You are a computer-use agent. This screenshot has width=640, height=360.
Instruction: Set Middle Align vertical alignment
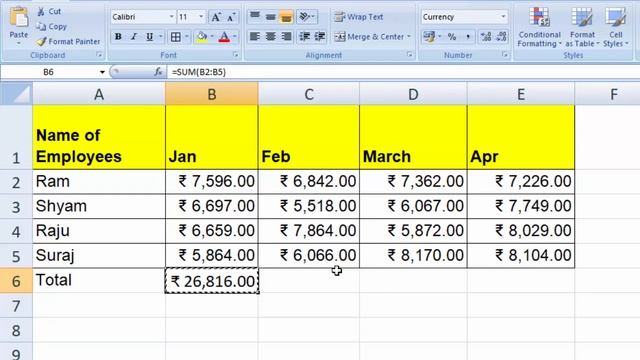tap(271, 17)
